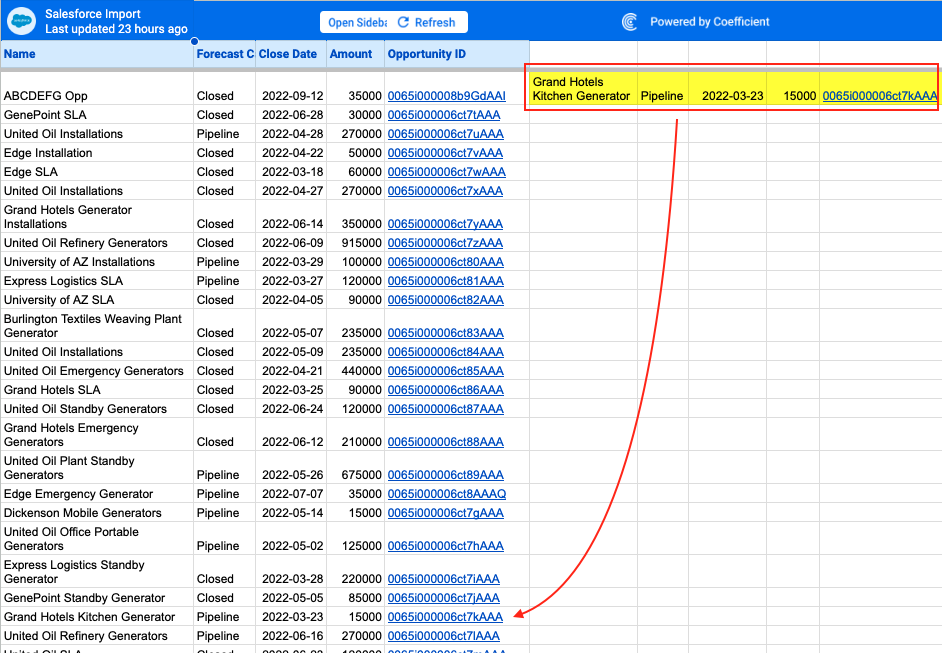Open opportunity link 0065i000006ct82AAA
This screenshot has height=653, width=942.
tap(446, 300)
